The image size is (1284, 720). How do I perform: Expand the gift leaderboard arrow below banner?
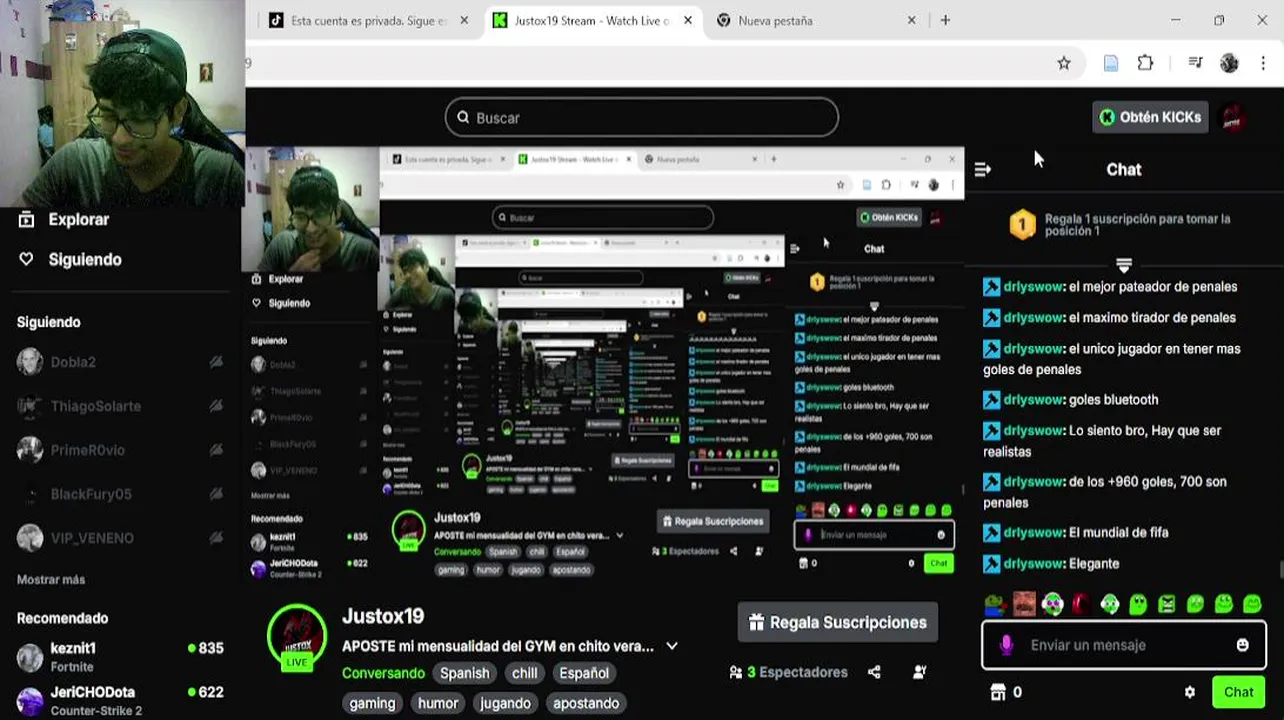[1123, 266]
